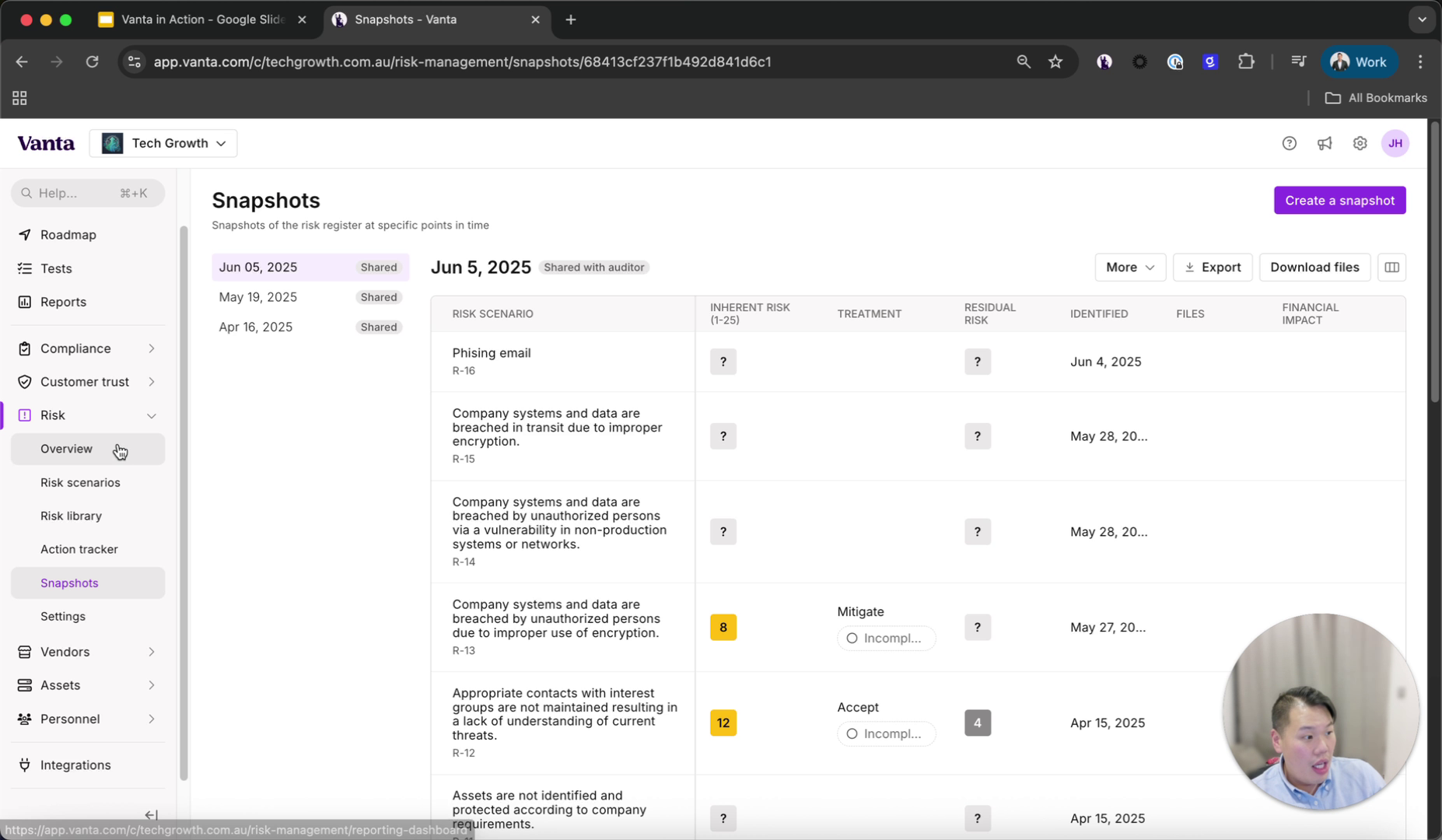
Task: Select the May 19, 2025 snapshot
Action: tap(258, 297)
